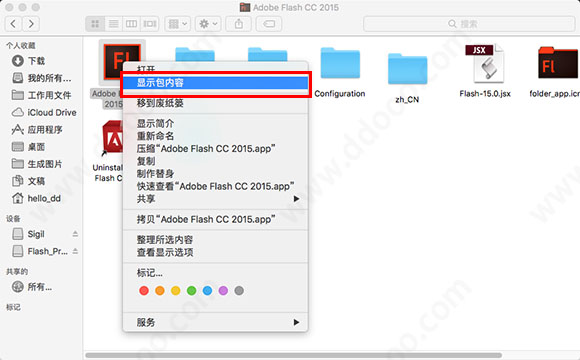Select the Uninstall Adobe Flash icon

click(111, 139)
